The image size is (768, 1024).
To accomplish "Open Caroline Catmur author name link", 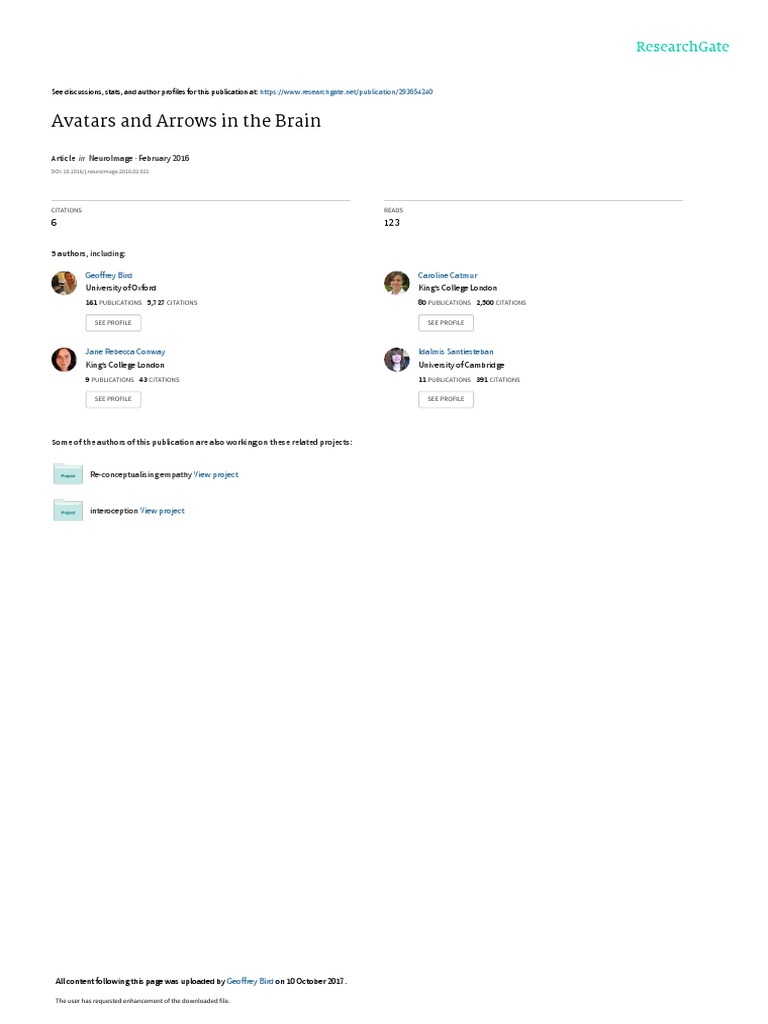I will pos(447,275).
